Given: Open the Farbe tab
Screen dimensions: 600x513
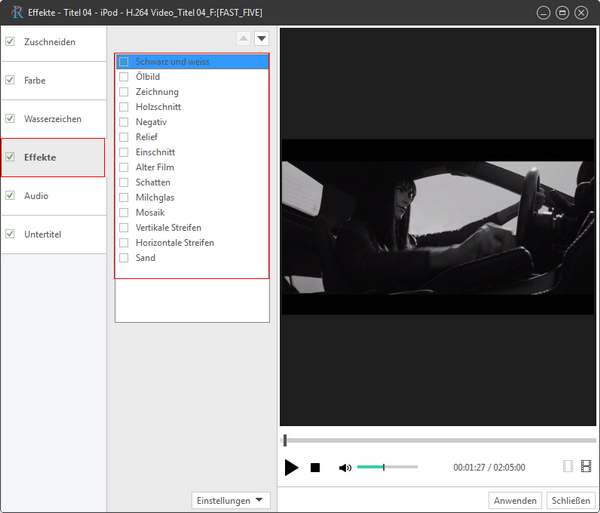Looking at the screenshot, I should coord(54,80).
